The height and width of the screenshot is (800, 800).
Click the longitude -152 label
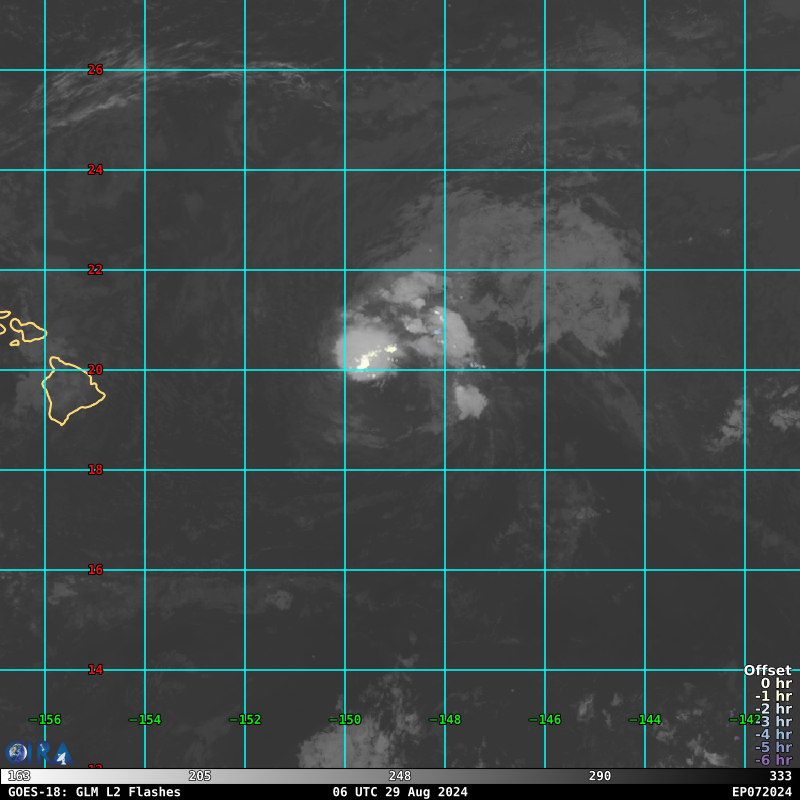[245, 720]
